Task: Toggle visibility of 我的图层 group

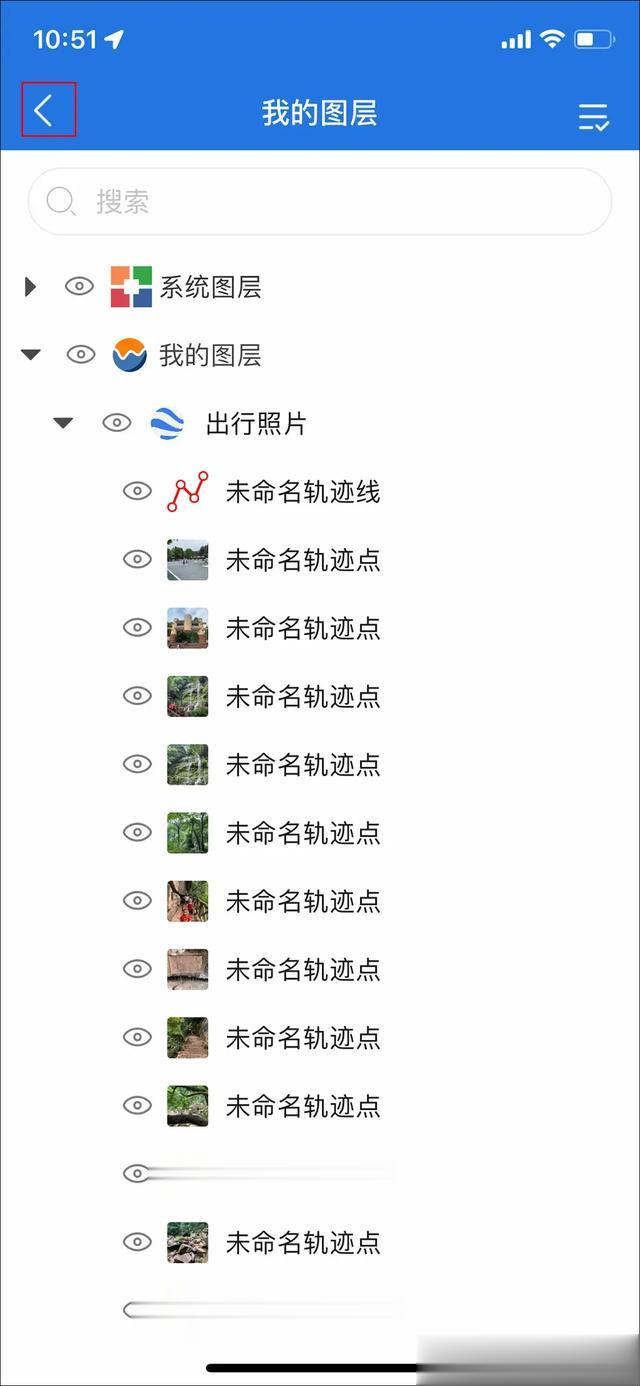Action: point(80,355)
